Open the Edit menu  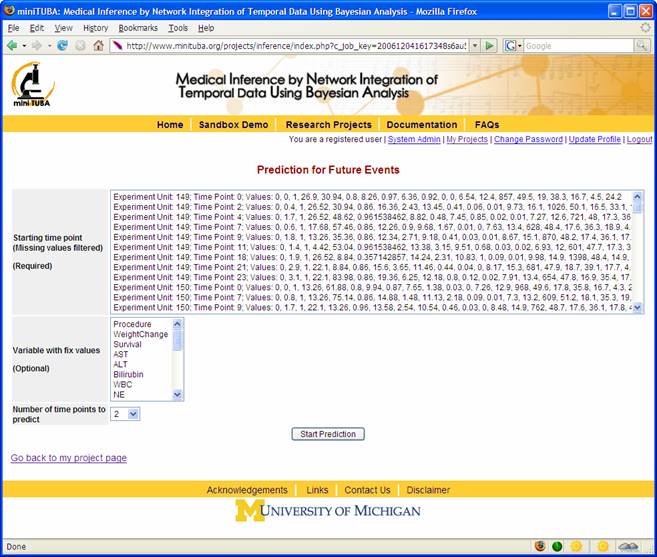point(36,28)
